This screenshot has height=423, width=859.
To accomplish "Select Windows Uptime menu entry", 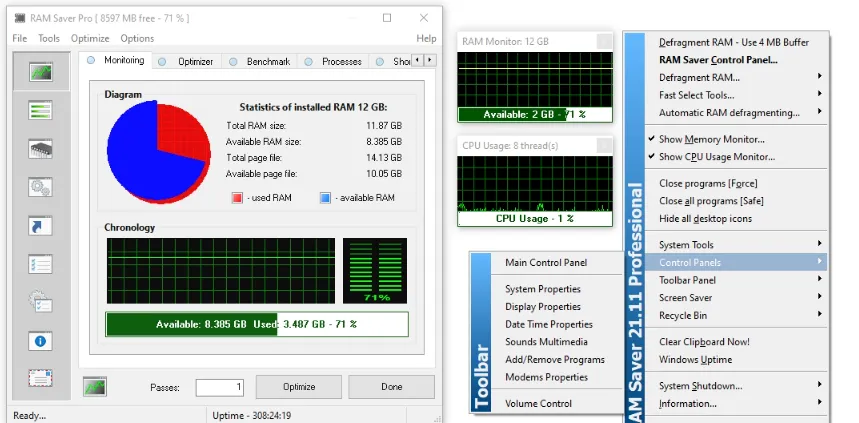I will tap(736, 359).
